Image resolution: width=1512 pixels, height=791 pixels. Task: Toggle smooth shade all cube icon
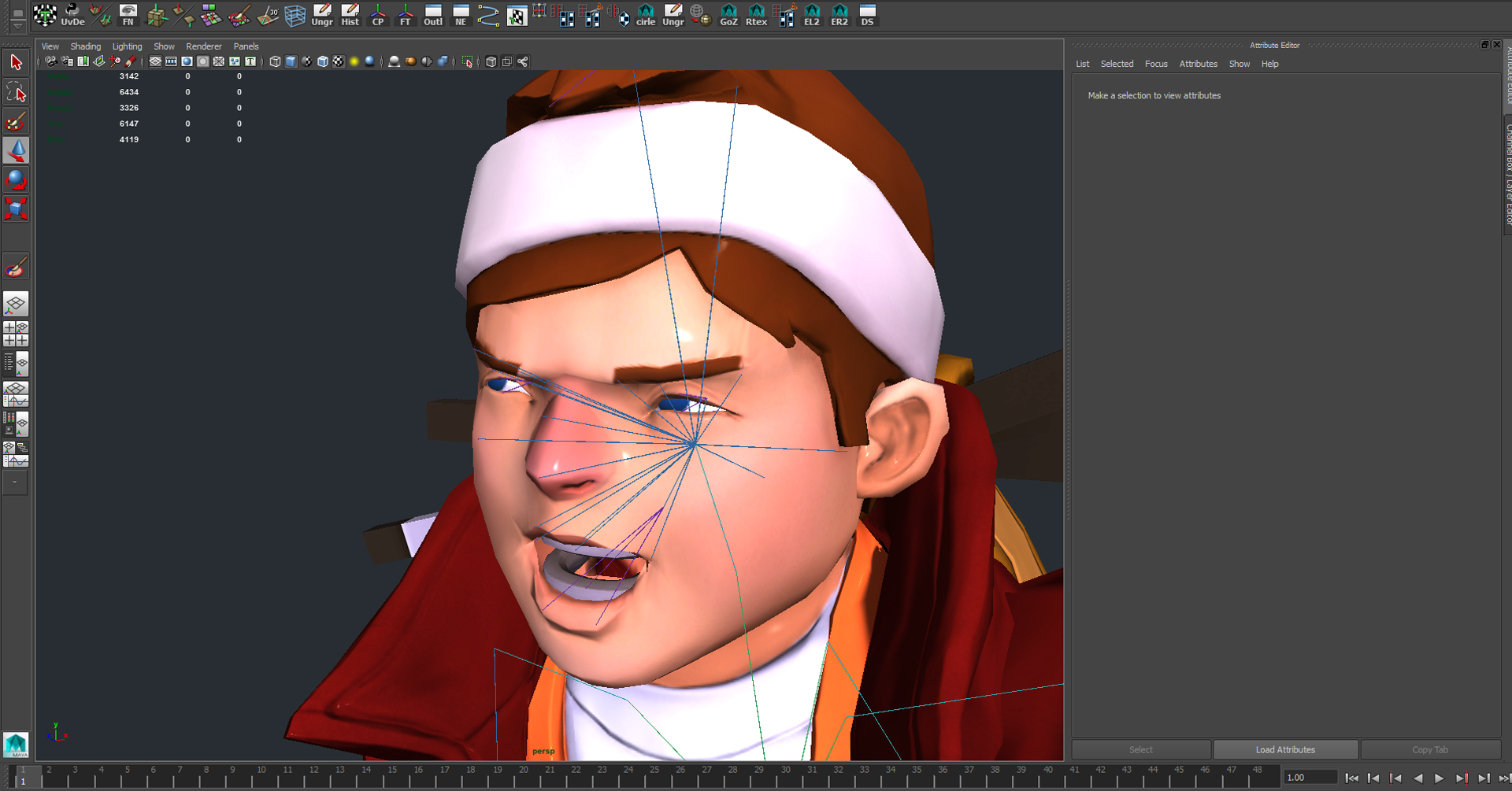coord(291,61)
